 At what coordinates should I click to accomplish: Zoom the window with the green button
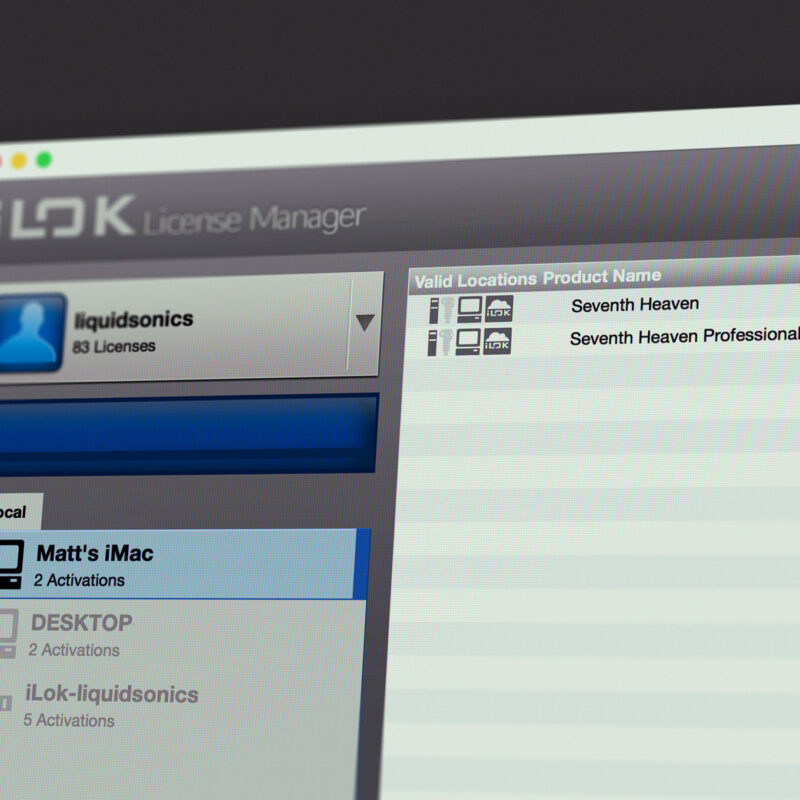coord(44,160)
